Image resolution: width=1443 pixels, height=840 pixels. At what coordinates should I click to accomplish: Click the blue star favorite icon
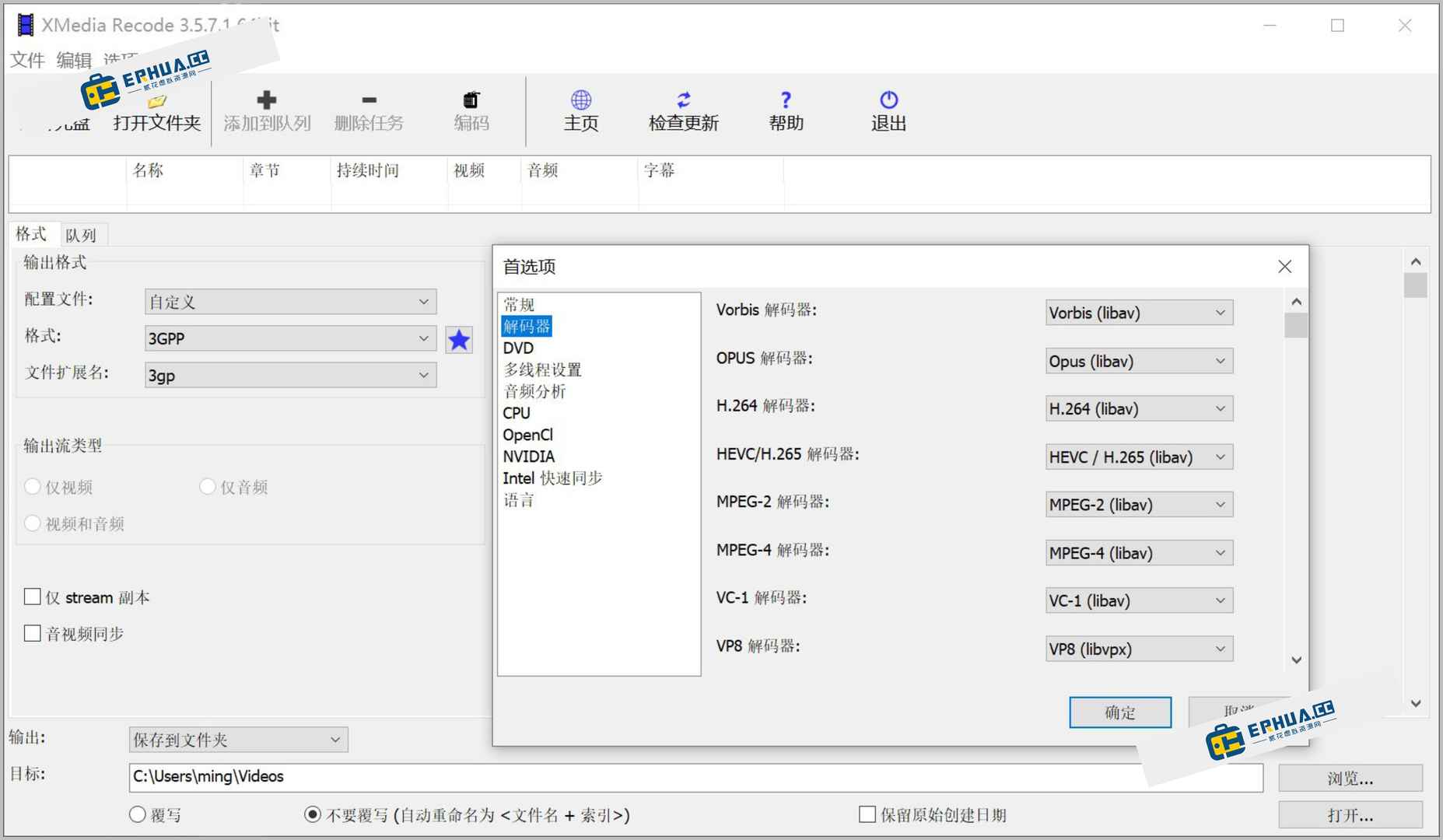click(x=459, y=340)
